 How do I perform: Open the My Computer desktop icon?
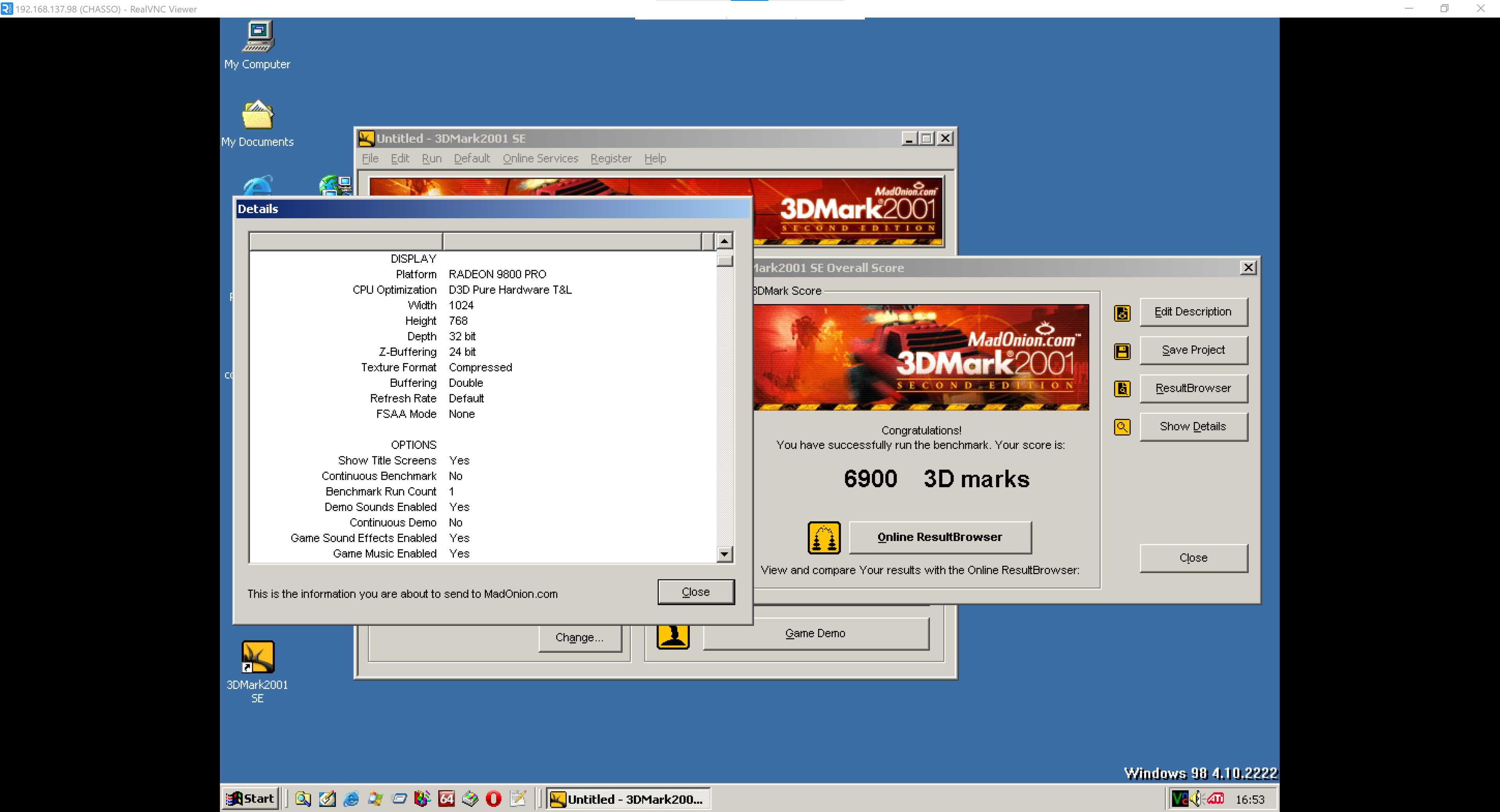pos(257,45)
